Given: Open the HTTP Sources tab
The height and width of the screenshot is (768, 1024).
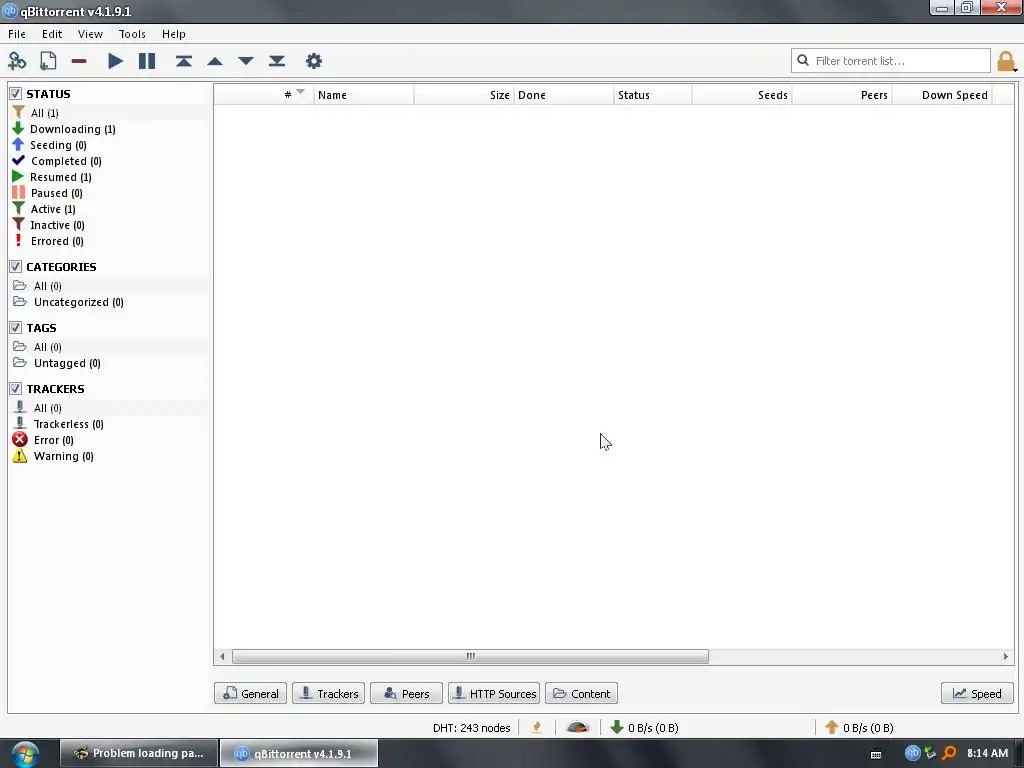Looking at the screenshot, I should [x=494, y=693].
